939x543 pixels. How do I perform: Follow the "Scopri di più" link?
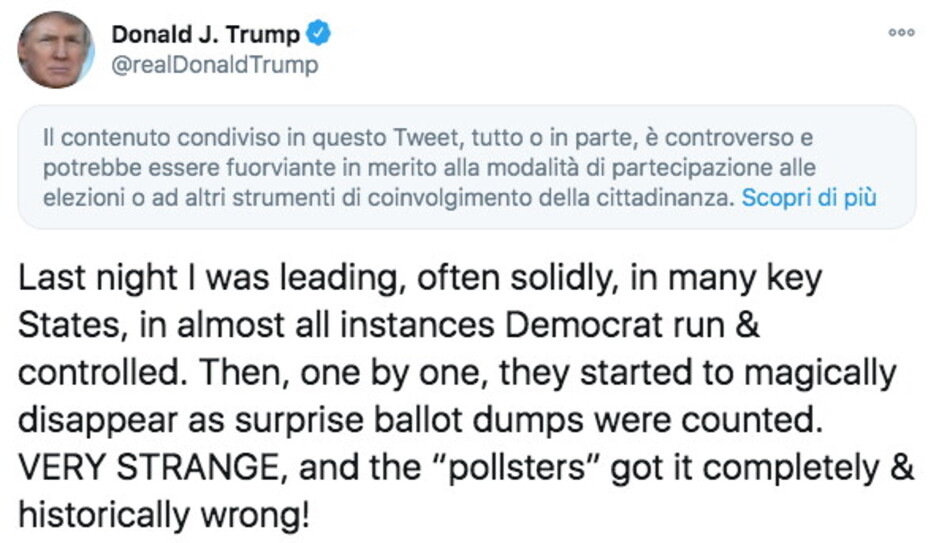[x=808, y=197]
